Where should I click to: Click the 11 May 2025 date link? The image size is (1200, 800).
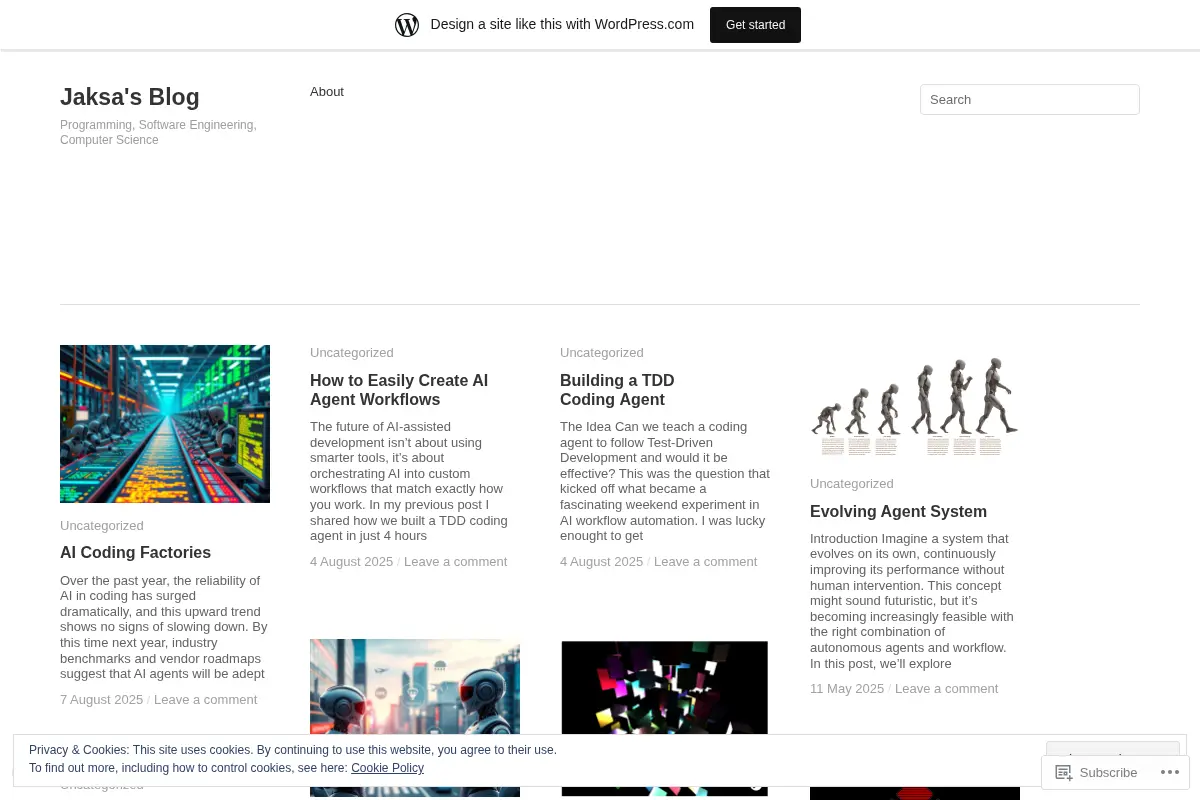tap(847, 689)
